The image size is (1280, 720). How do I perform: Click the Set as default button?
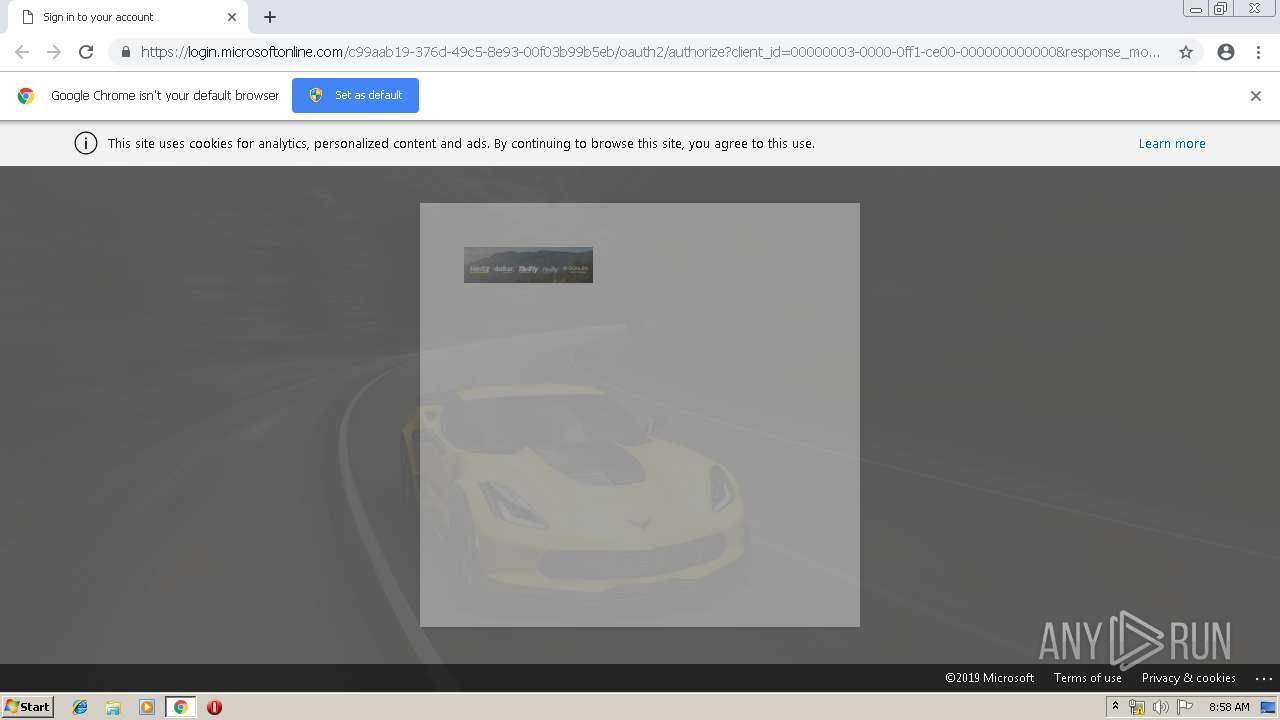pyautogui.click(x=355, y=95)
